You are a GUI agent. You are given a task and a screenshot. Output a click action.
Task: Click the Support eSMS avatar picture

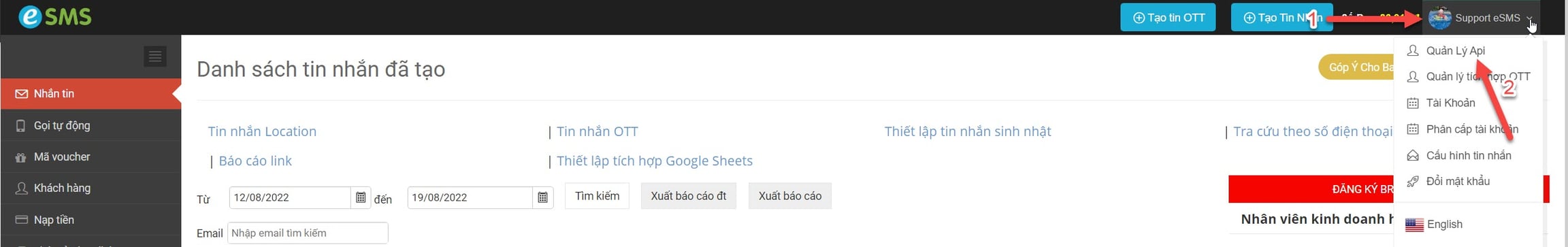[1439, 18]
